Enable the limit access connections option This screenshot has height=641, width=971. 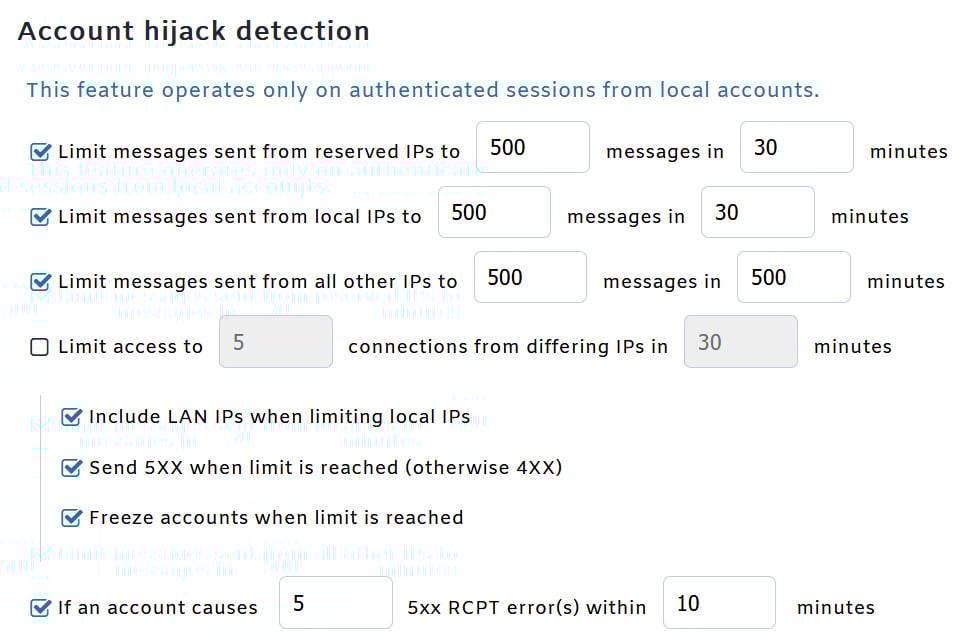click(x=40, y=346)
